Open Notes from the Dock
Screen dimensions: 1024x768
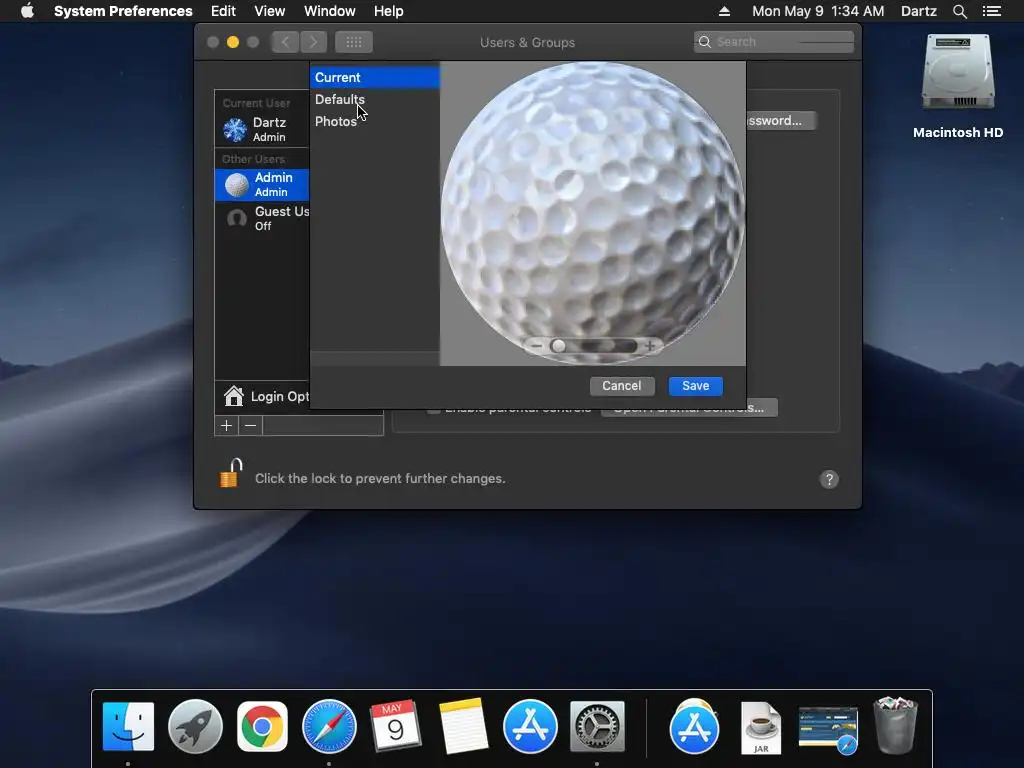pyautogui.click(x=463, y=726)
